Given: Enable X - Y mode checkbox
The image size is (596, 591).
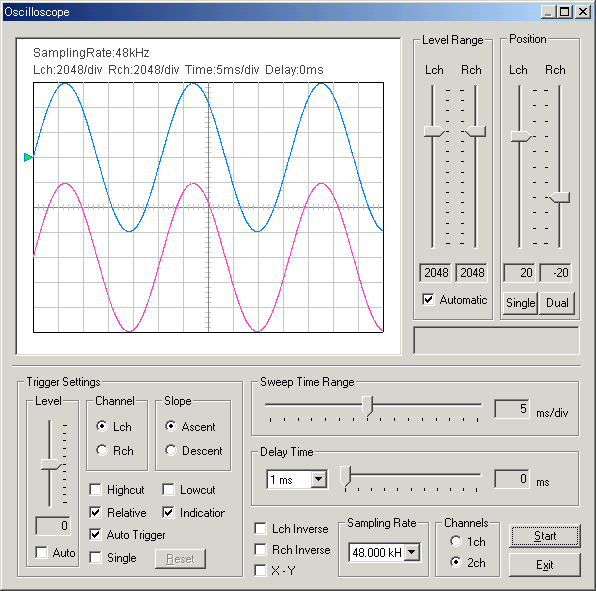Looking at the screenshot, I should [260, 570].
